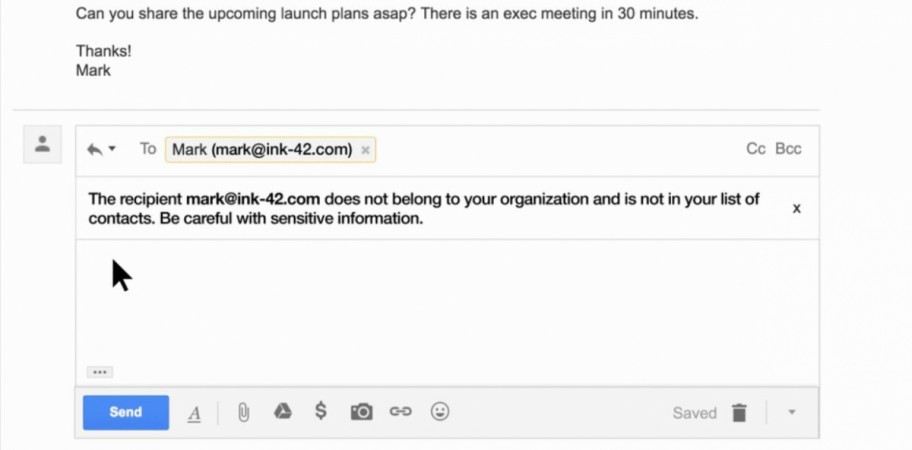The width and height of the screenshot is (912, 450).
Task: Insert link with chain icon
Action: click(400, 412)
